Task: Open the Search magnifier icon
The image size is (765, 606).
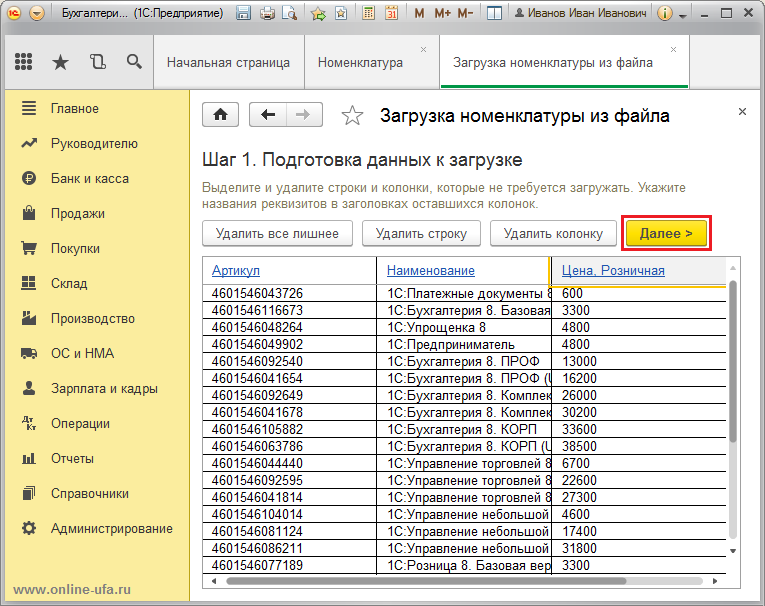Action: [x=134, y=61]
